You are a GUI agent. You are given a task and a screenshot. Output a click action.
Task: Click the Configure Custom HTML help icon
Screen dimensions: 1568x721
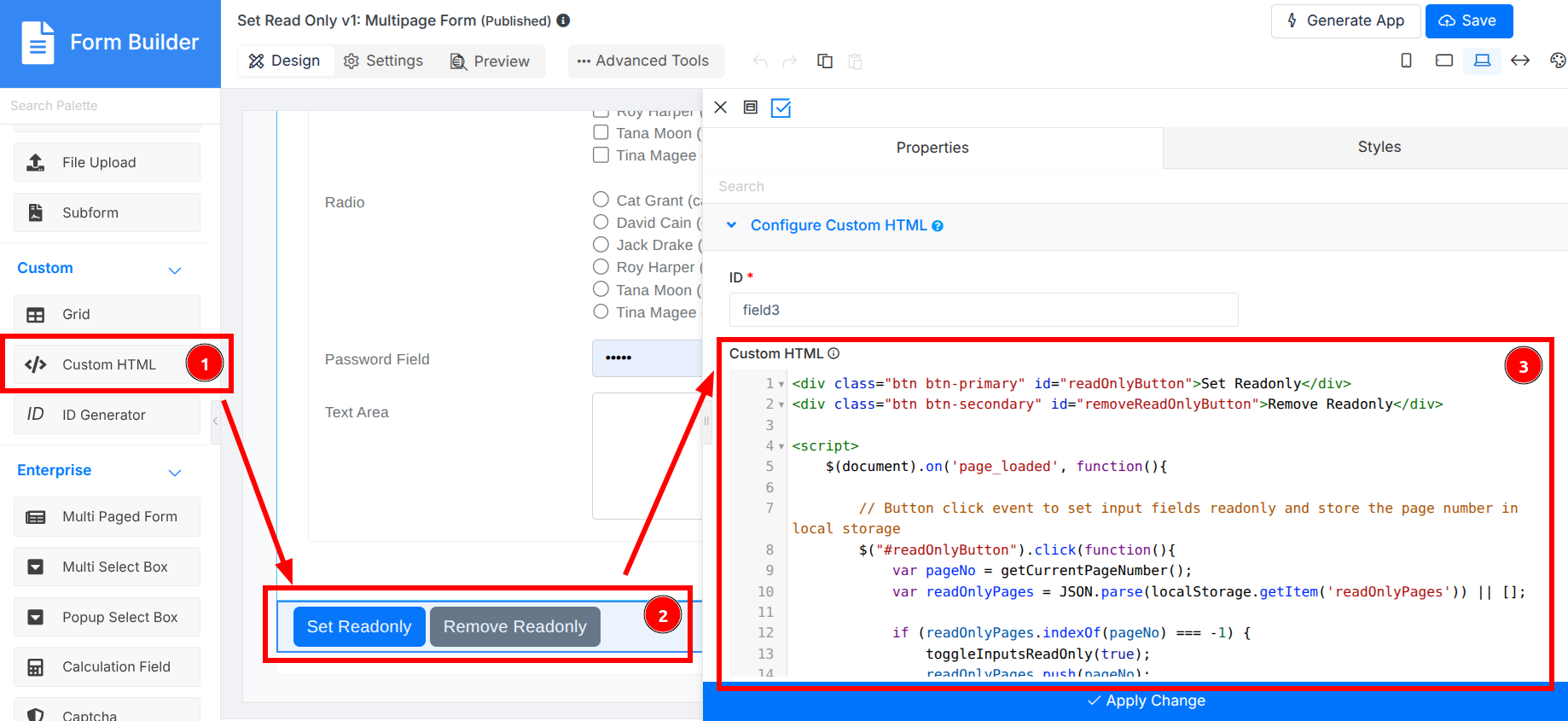[938, 226]
